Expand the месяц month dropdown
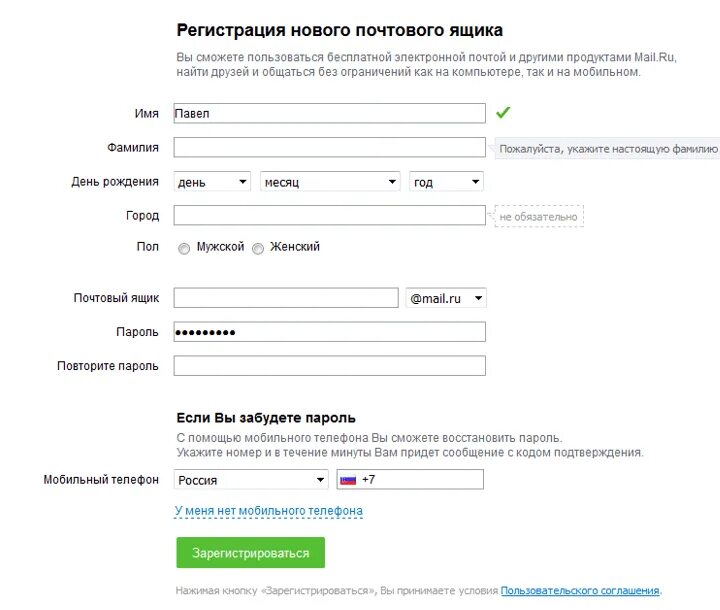This screenshot has height=610, width=720. pyautogui.click(x=330, y=182)
